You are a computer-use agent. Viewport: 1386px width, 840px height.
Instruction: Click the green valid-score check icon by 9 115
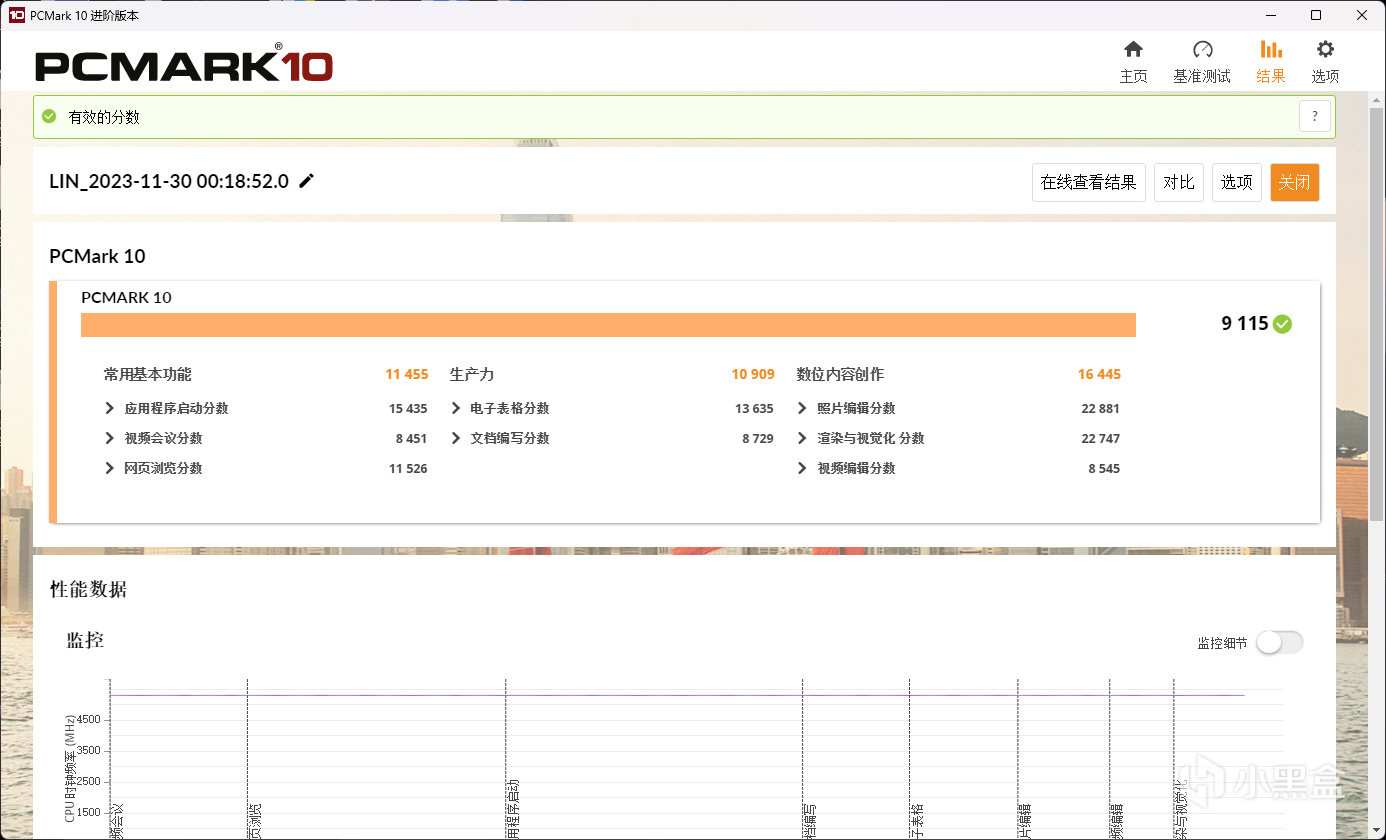(1283, 324)
